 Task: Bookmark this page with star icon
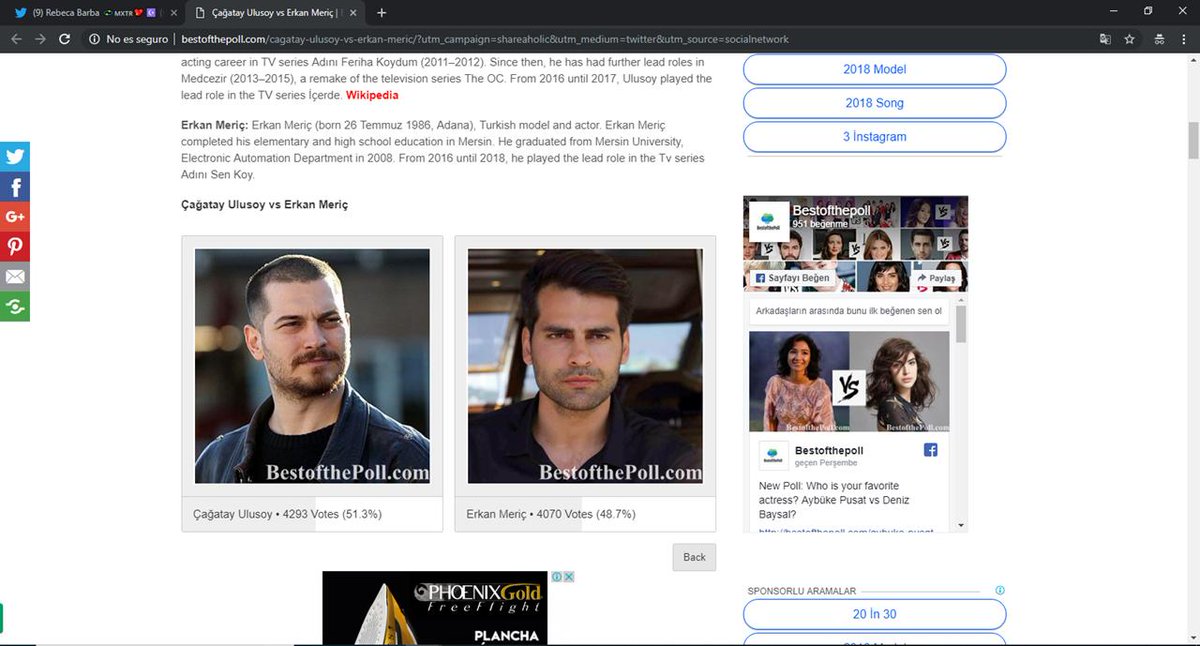click(1130, 39)
